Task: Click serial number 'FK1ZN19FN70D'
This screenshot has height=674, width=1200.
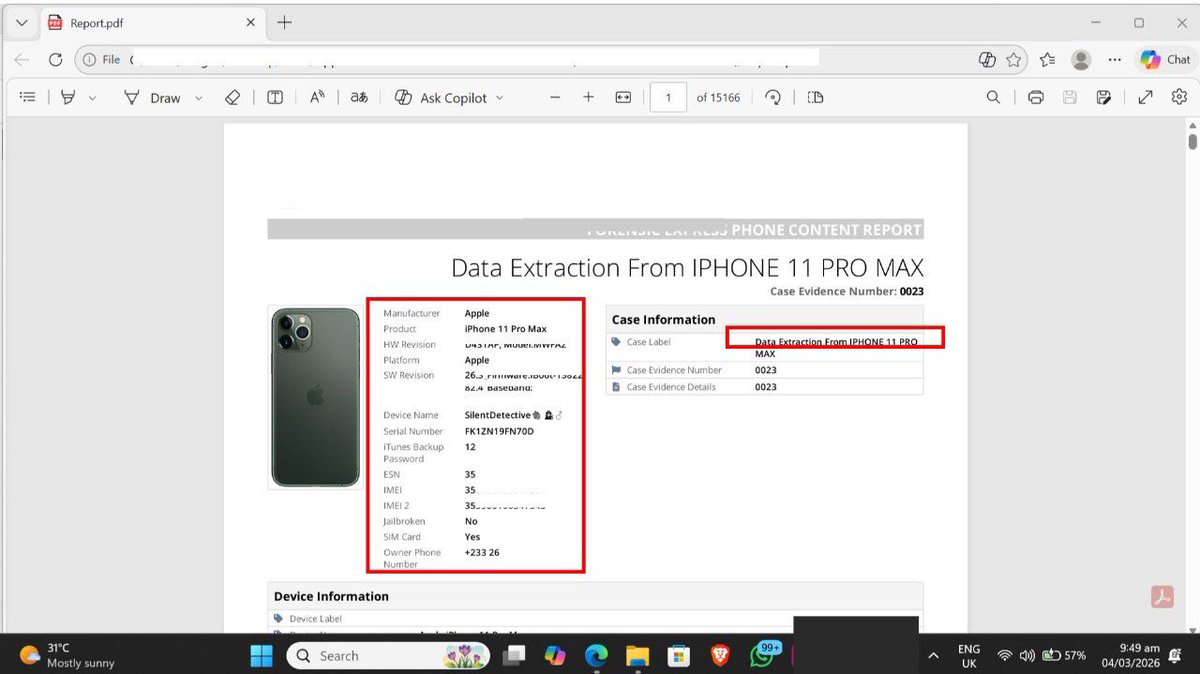Action: coord(499,431)
